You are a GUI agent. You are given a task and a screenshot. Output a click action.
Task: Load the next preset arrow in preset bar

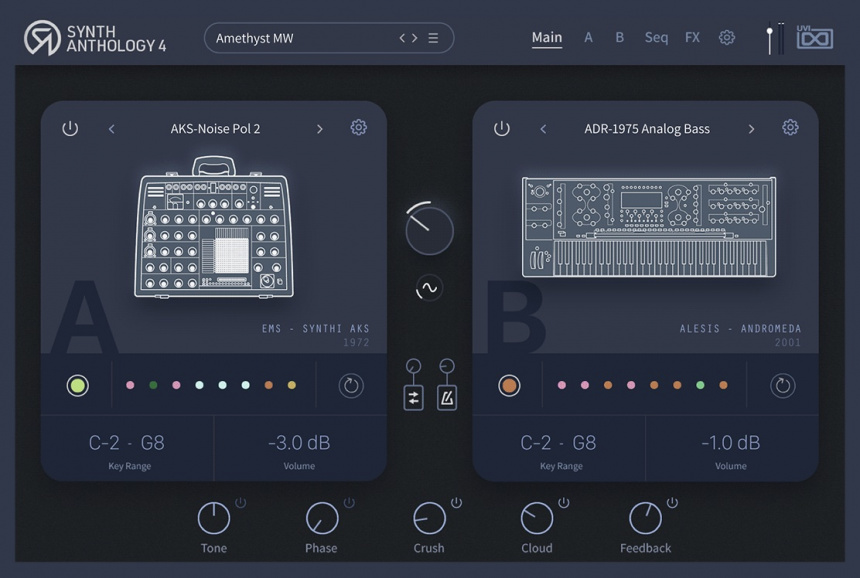[x=415, y=38]
